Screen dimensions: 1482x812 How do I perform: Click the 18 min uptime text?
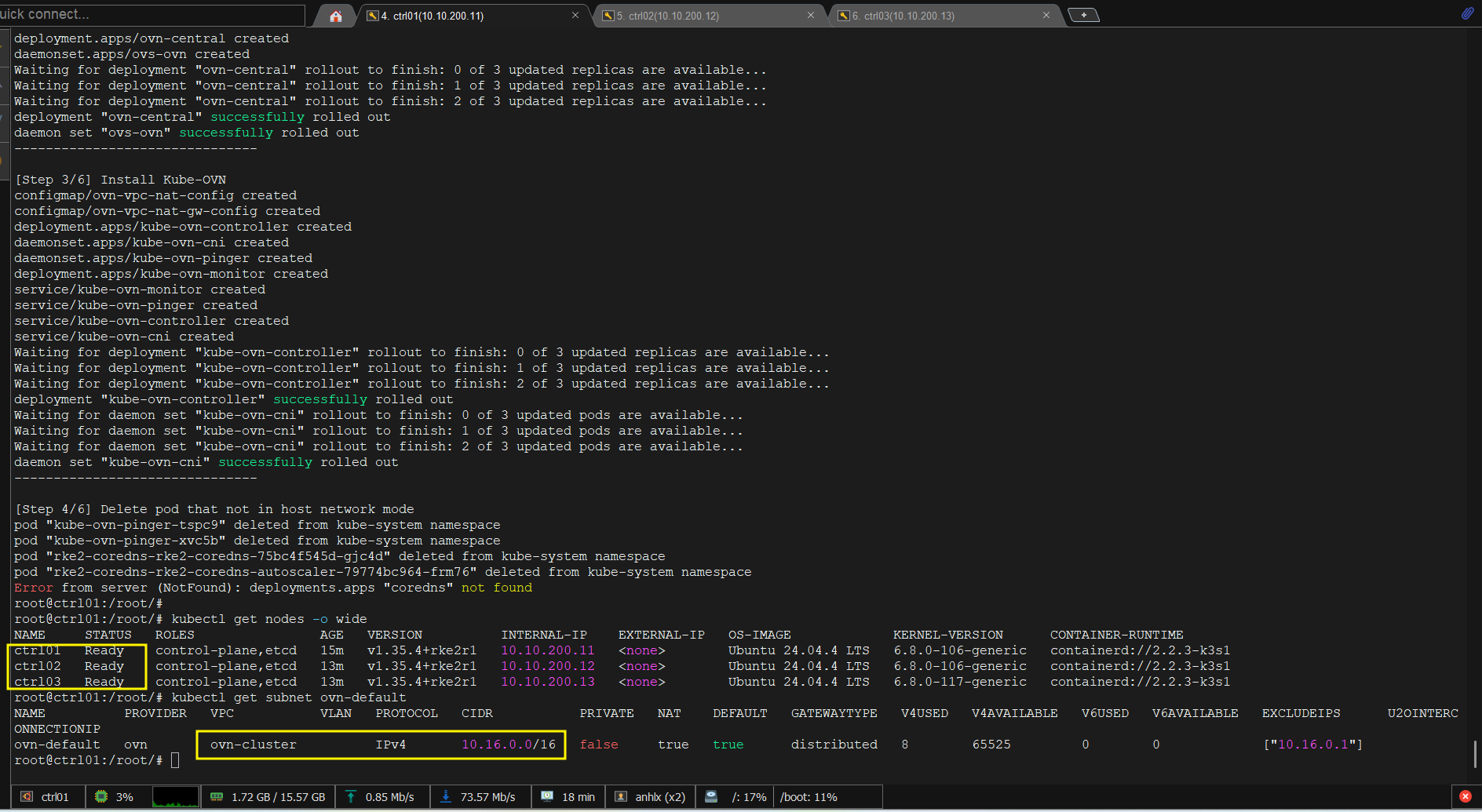(579, 797)
